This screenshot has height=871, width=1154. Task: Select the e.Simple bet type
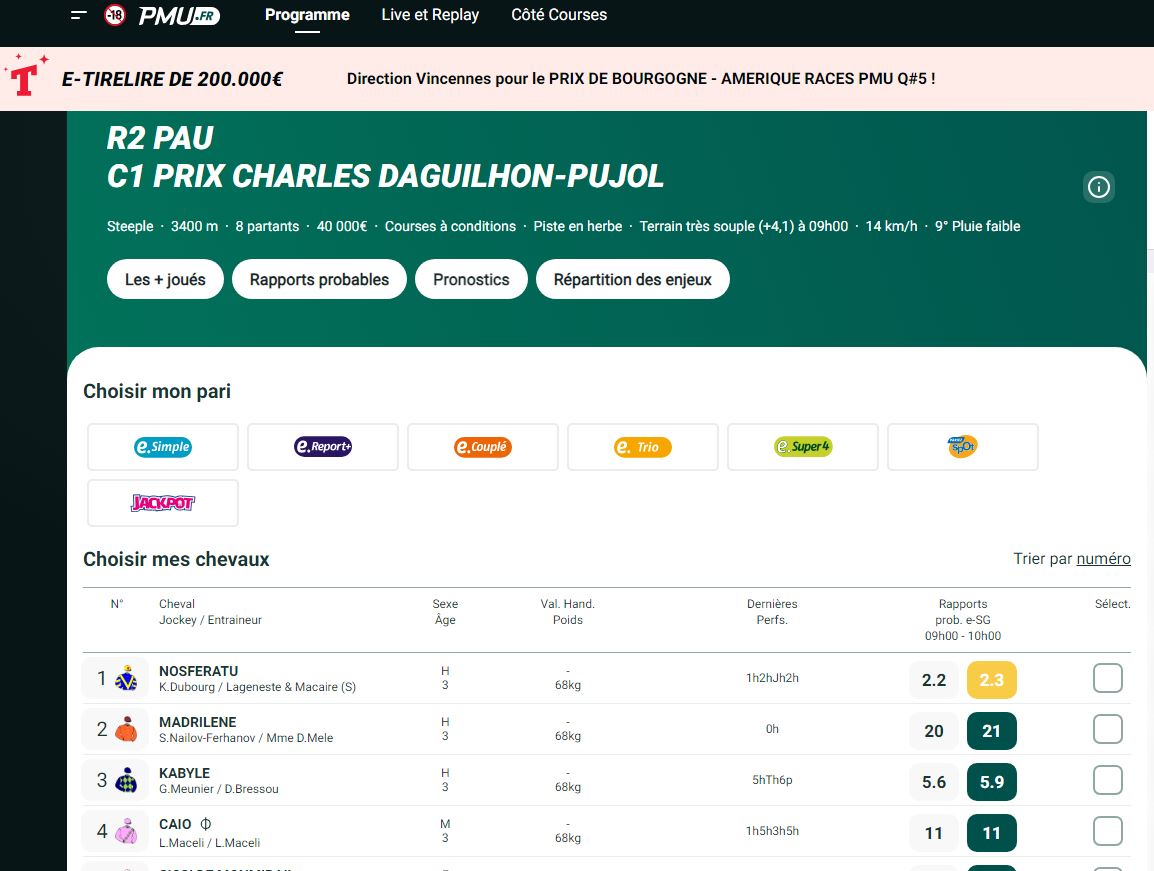(163, 447)
